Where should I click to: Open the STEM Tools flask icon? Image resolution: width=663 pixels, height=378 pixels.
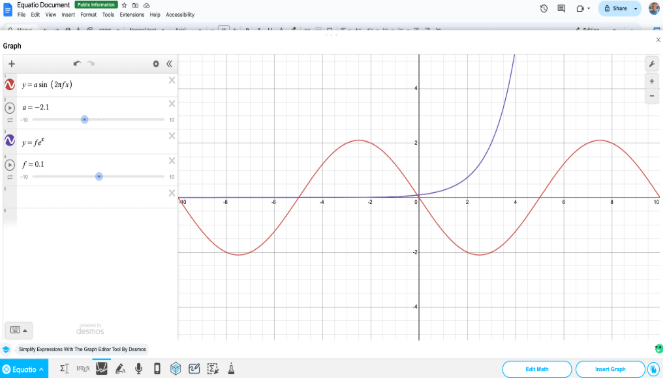point(231,369)
